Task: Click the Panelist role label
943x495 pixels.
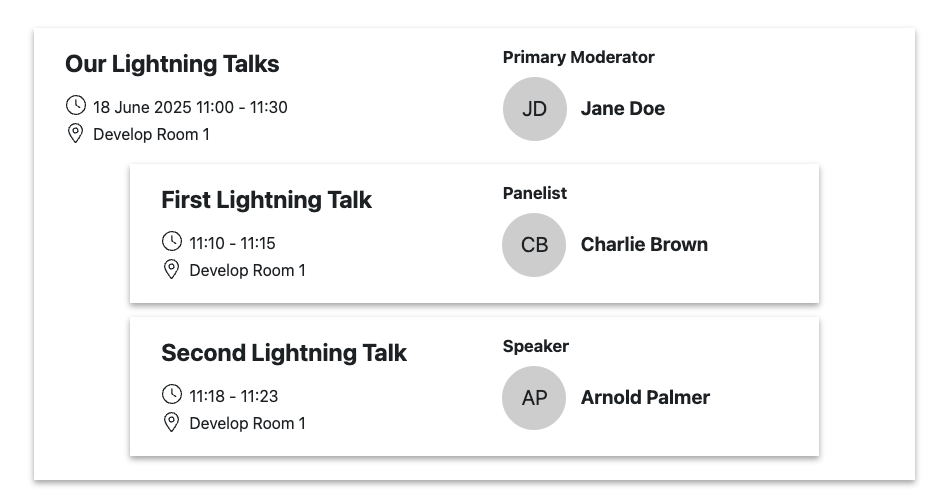Action: tap(535, 193)
